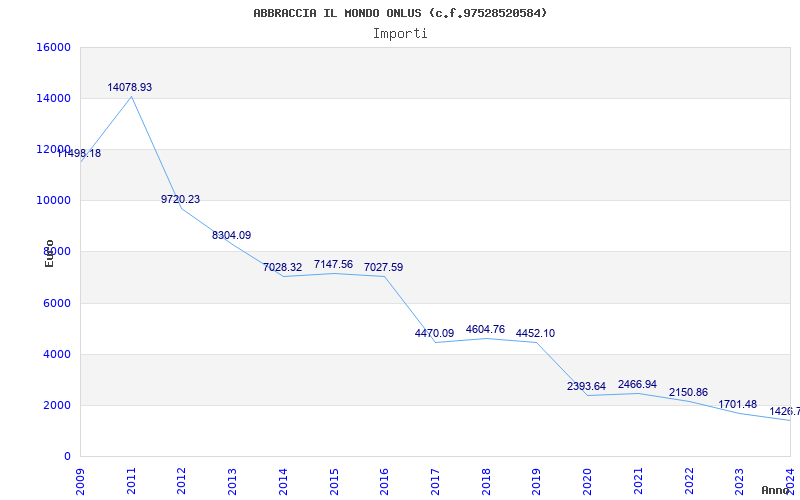Select the 2393.64 data label
Image resolution: width=800 pixels, height=500 pixels.
(x=586, y=386)
